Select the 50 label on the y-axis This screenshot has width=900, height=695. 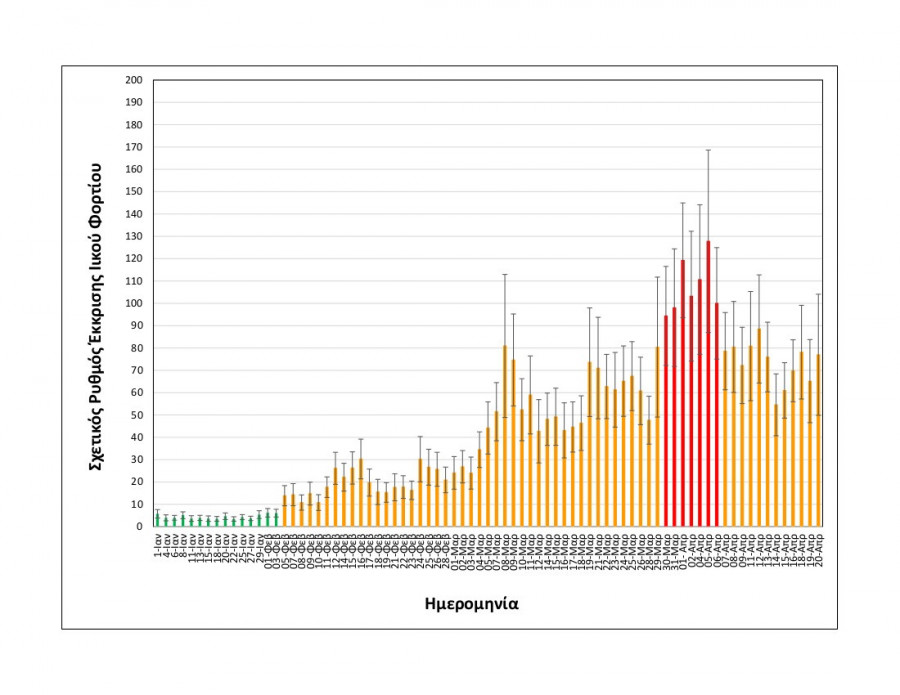coord(137,414)
